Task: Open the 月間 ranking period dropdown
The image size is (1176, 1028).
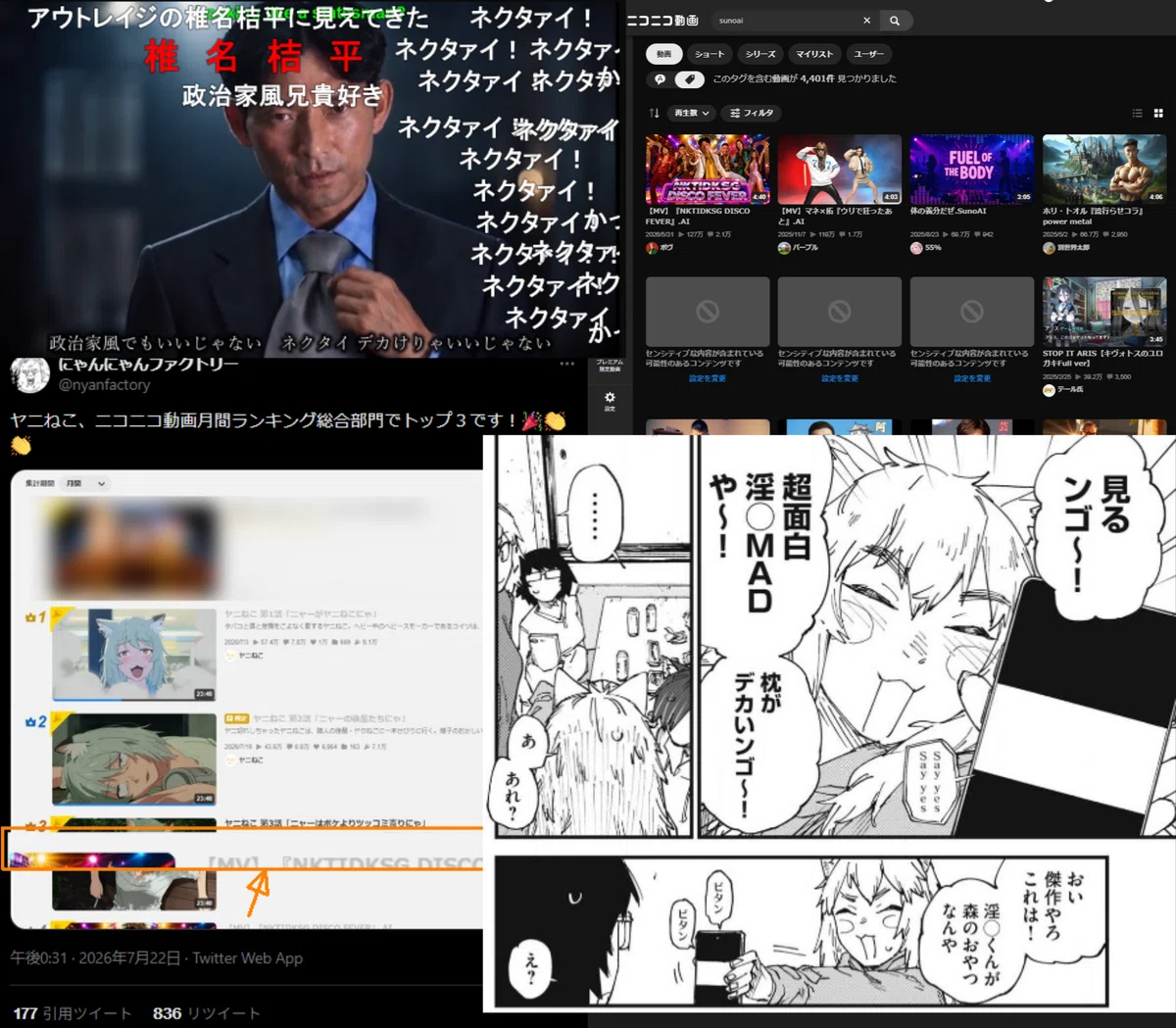Action: pyautogui.click(x=85, y=483)
